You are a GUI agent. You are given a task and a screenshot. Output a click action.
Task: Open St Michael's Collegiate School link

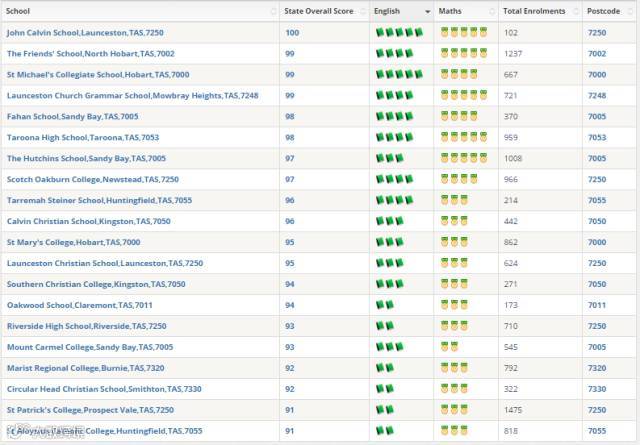point(98,75)
